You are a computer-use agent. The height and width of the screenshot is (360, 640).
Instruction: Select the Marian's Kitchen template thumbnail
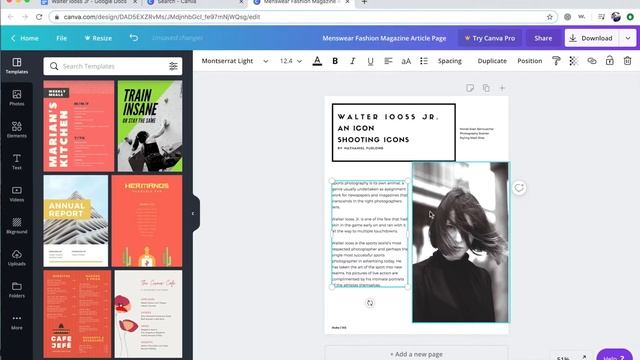[79, 126]
